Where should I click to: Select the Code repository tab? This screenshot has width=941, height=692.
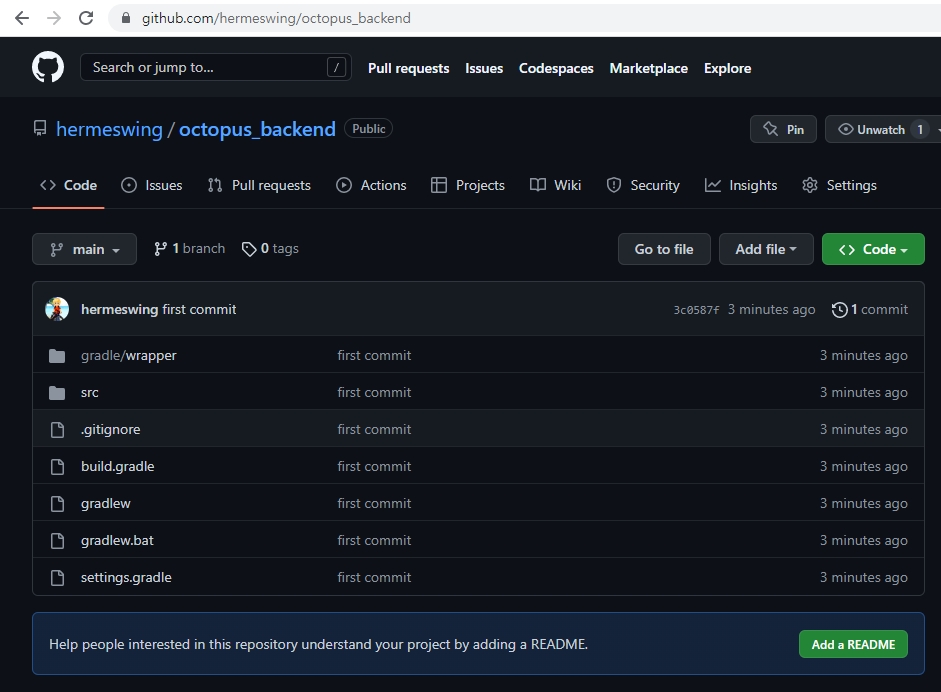pos(68,185)
